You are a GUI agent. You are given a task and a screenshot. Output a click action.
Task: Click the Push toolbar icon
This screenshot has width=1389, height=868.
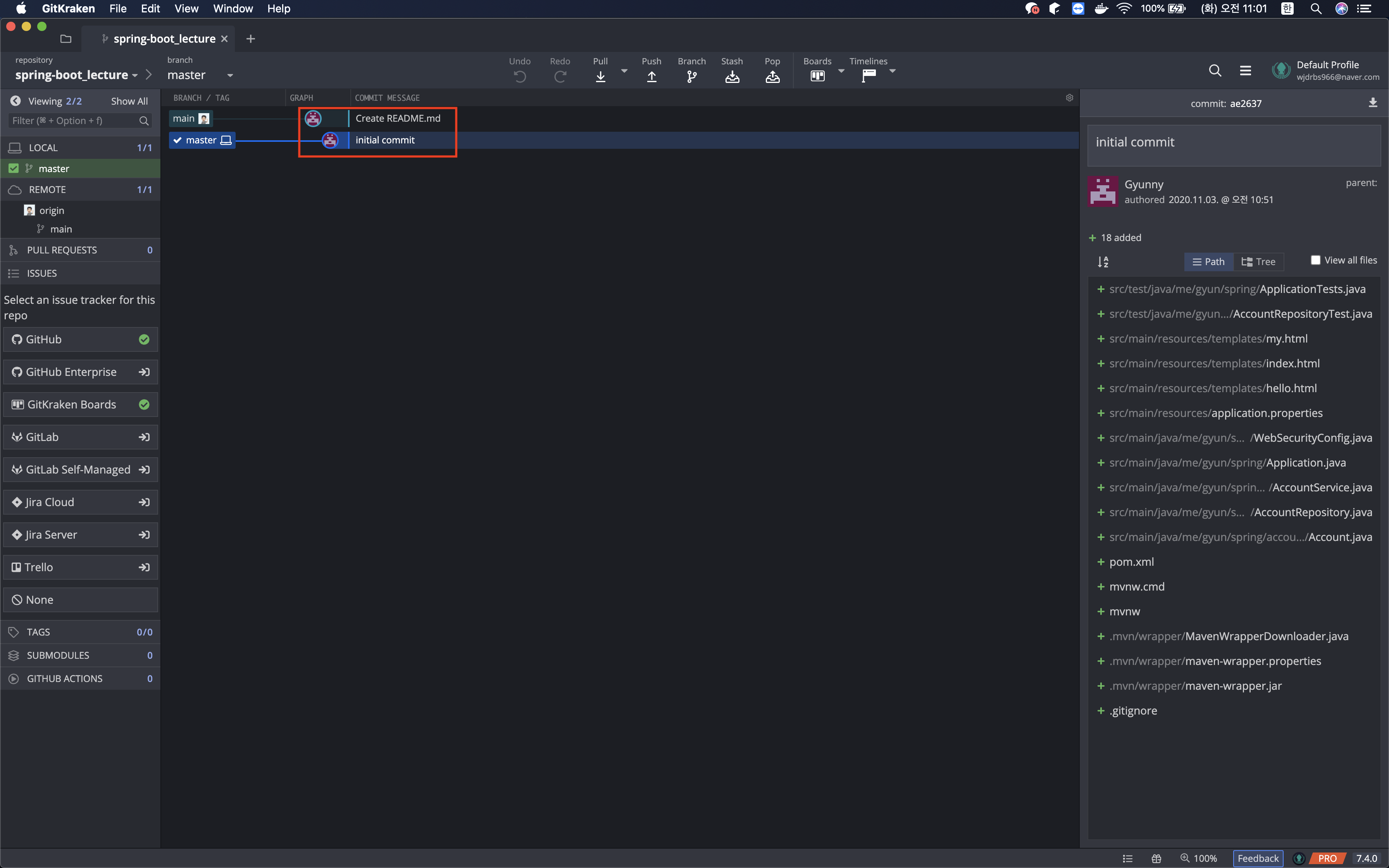[651, 76]
